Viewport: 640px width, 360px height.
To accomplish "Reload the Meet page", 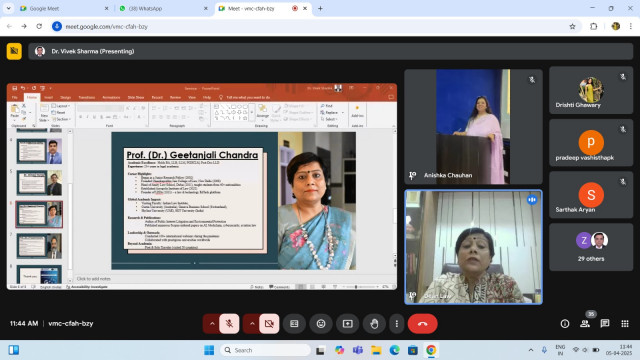I will (x=39, y=27).
